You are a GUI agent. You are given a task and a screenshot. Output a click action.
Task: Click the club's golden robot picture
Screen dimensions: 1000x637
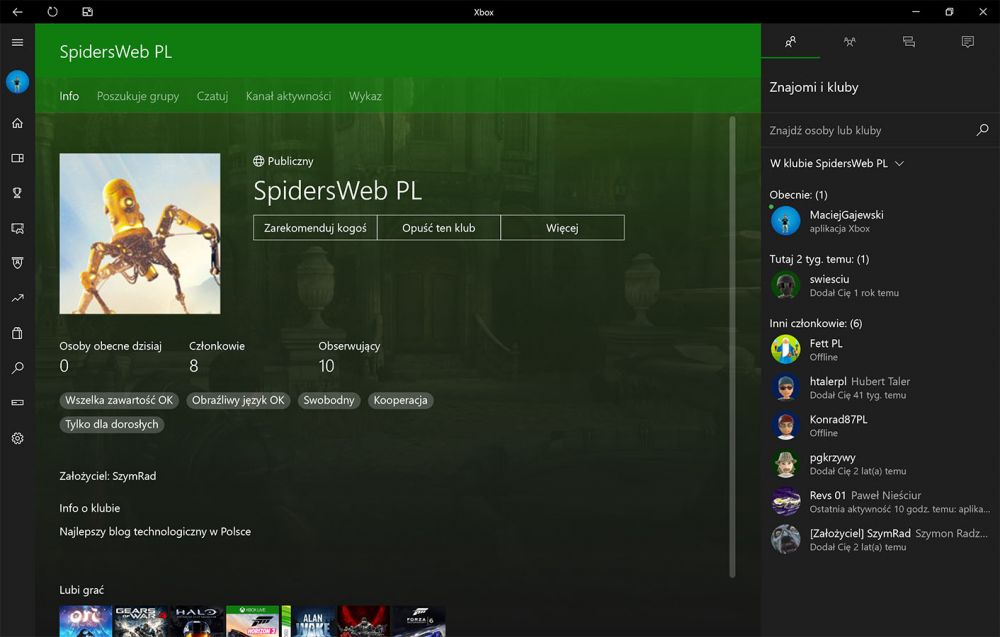tap(140, 233)
